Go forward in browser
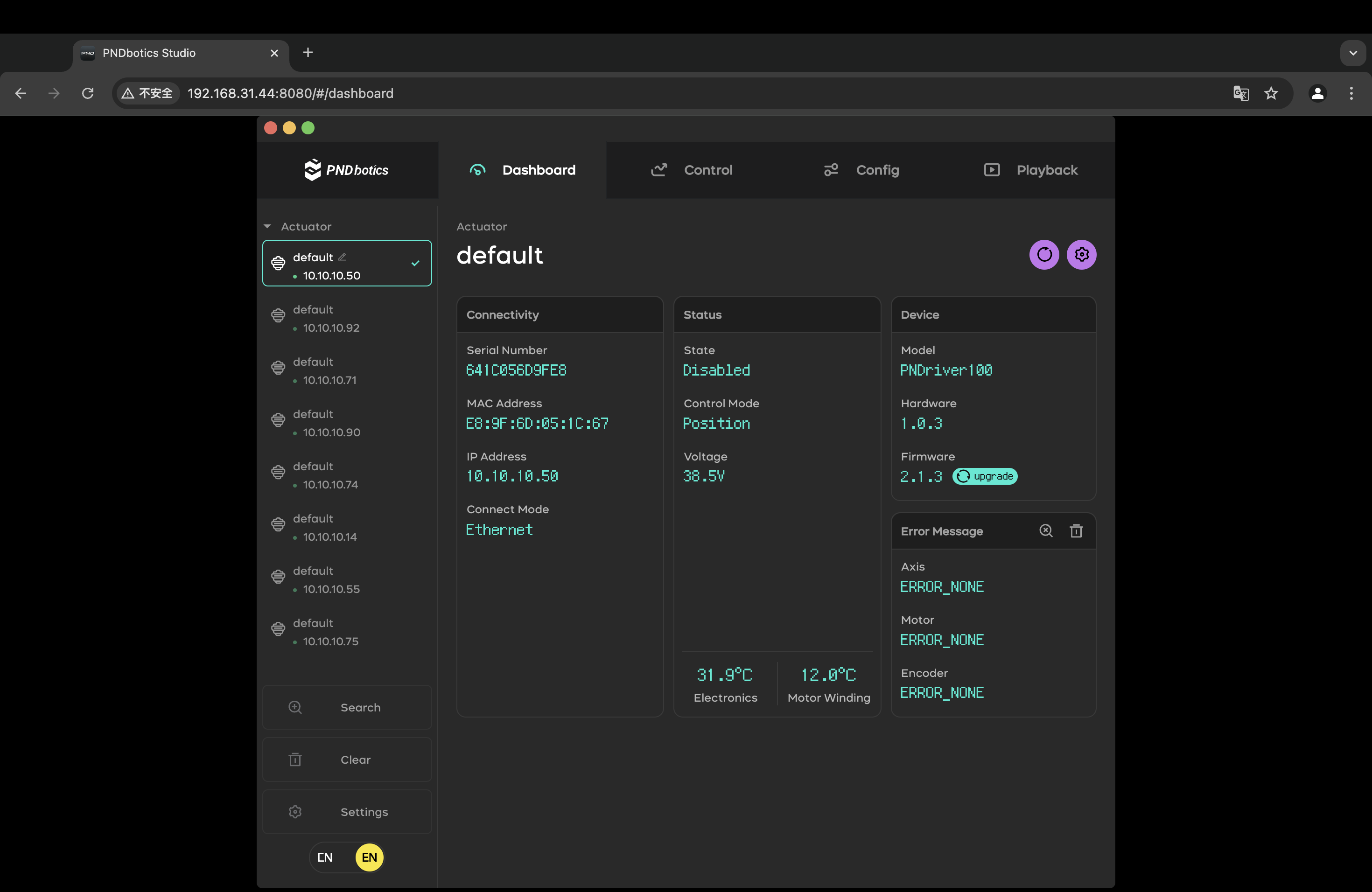Viewport: 1372px width, 892px height. 54,93
